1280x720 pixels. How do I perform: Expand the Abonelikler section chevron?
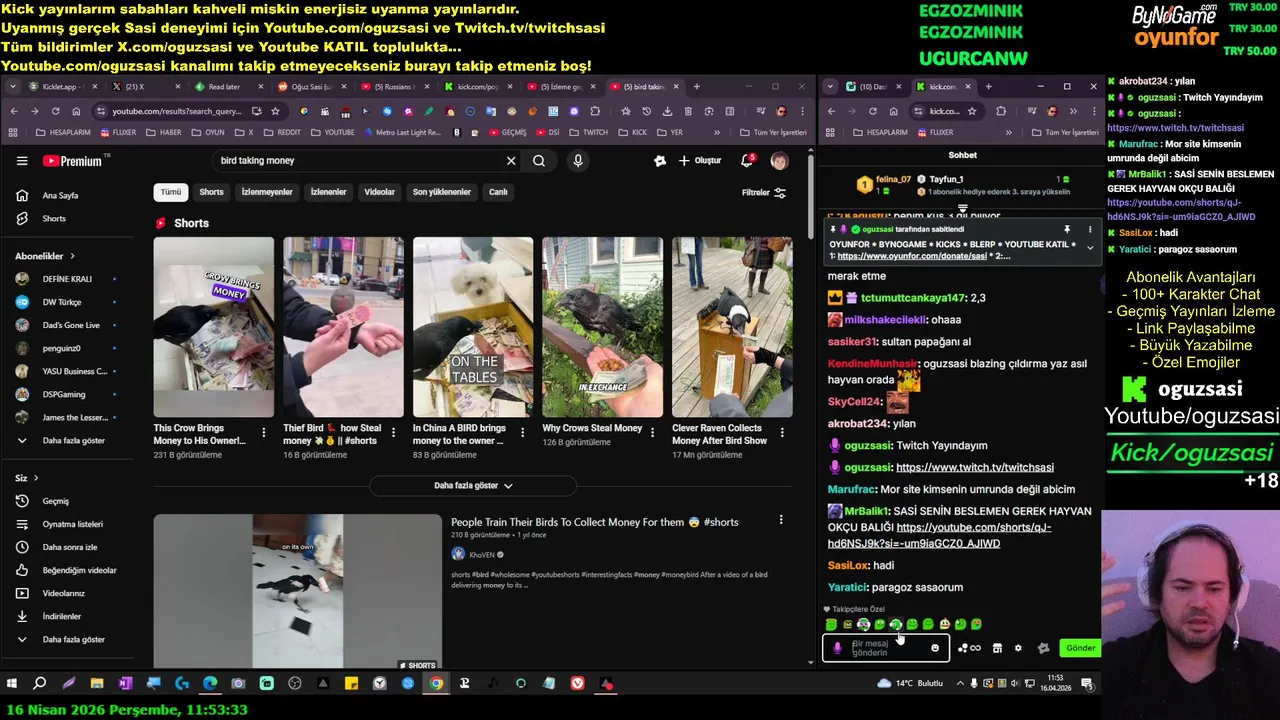point(72,256)
